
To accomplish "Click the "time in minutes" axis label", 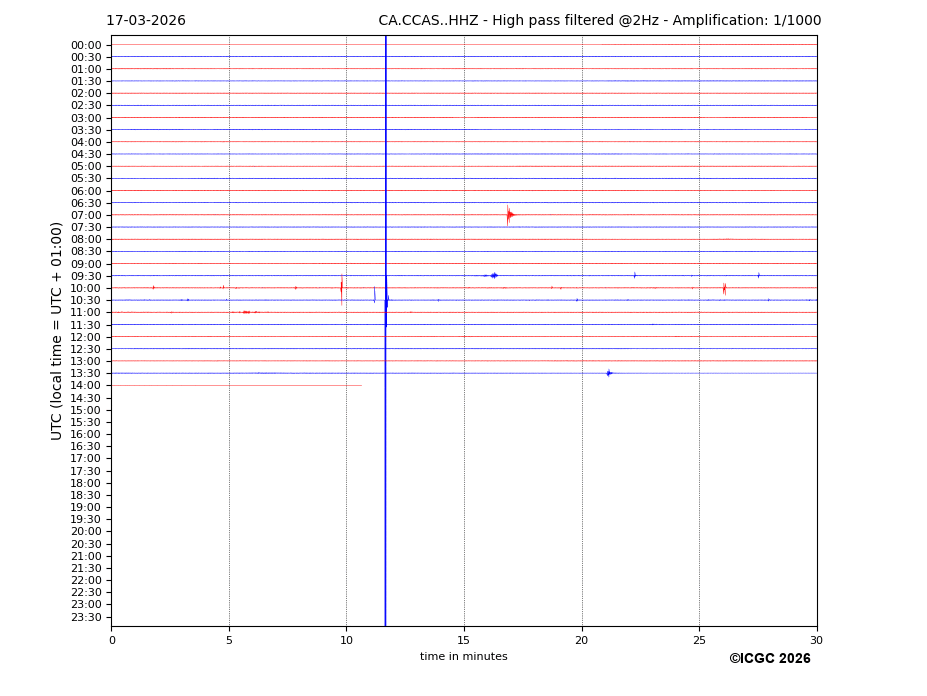I will coord(463,657).
